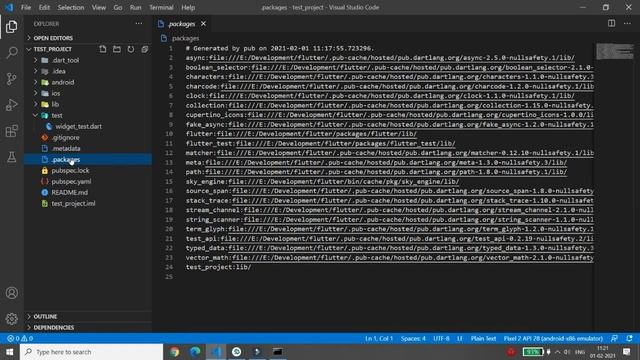The width and height of the screenshot is (640, 360).
Task: Launch Edge from the taskbar
Action: click(x=195, y=352)
